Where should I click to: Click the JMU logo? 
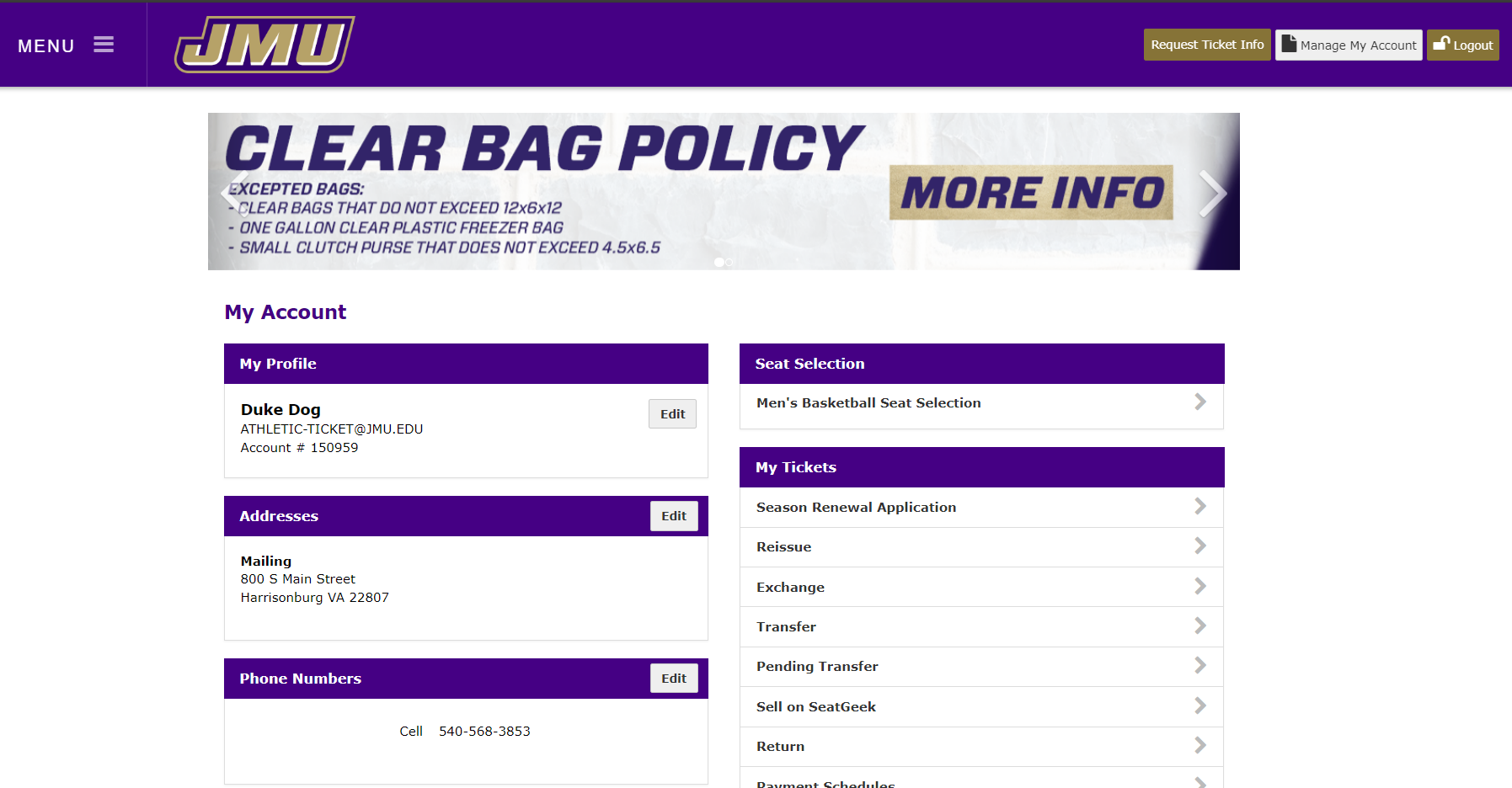click(264, 45)
